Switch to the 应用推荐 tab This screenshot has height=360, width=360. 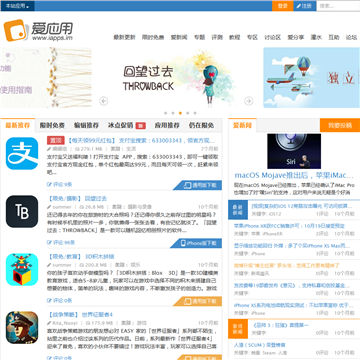167,126
